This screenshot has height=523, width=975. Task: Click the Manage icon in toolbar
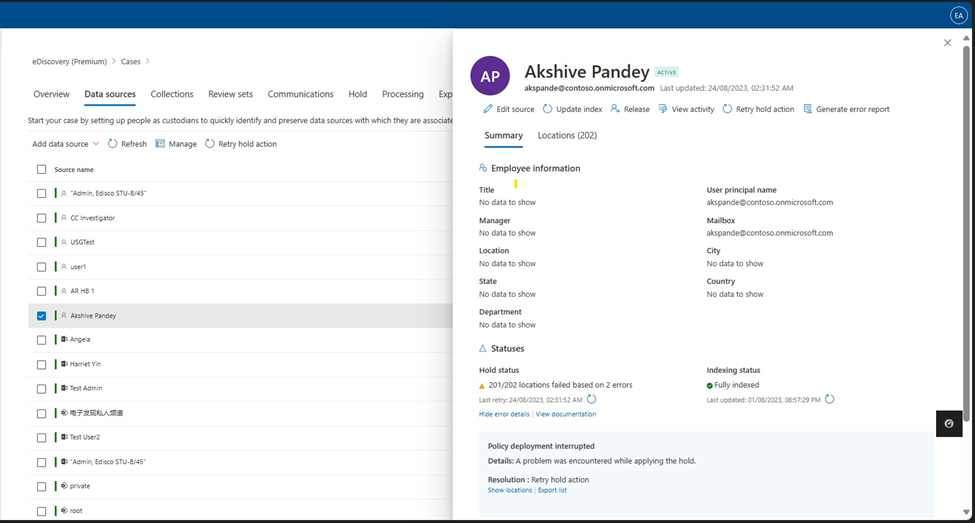(x=160, y=144)
